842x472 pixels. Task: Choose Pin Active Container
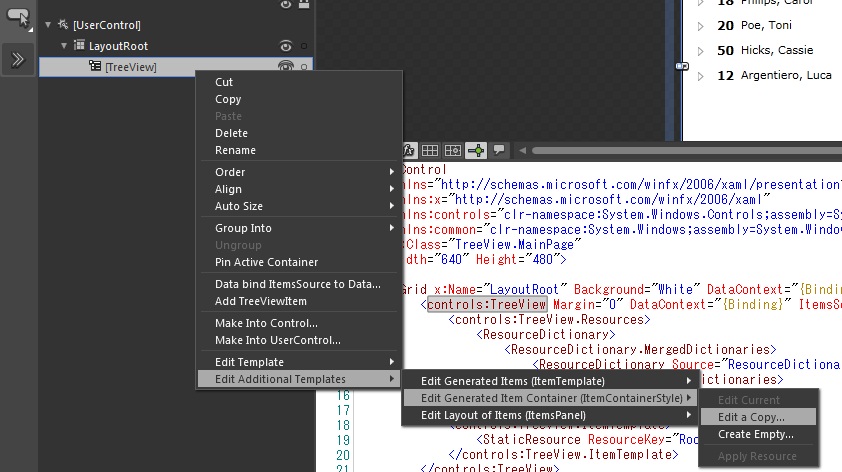299,262
